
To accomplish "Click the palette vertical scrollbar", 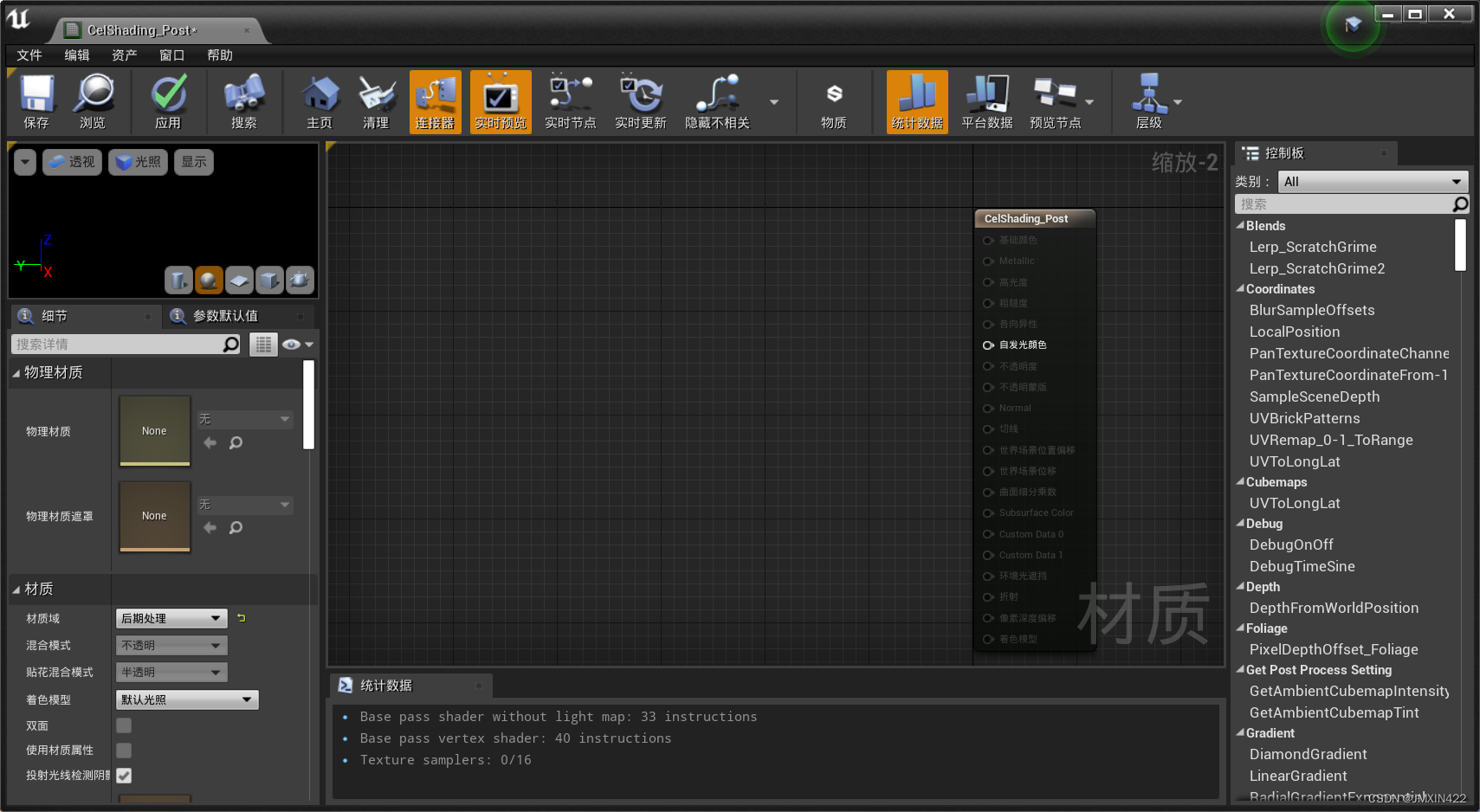I will click(1461, 245).
